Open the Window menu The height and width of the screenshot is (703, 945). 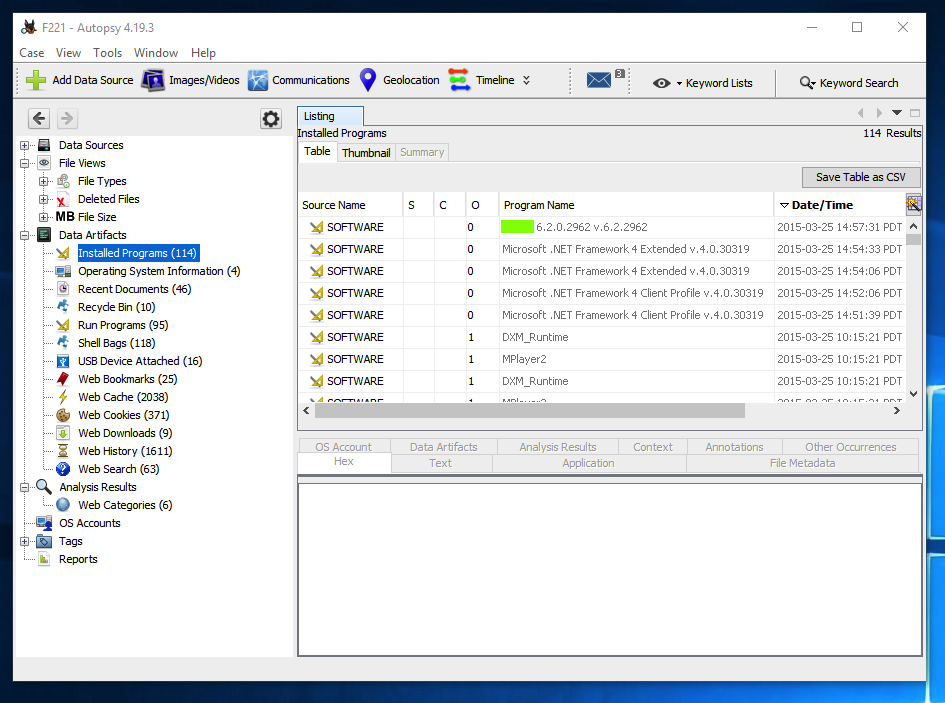pyautogui.click(x=155, y=53)
